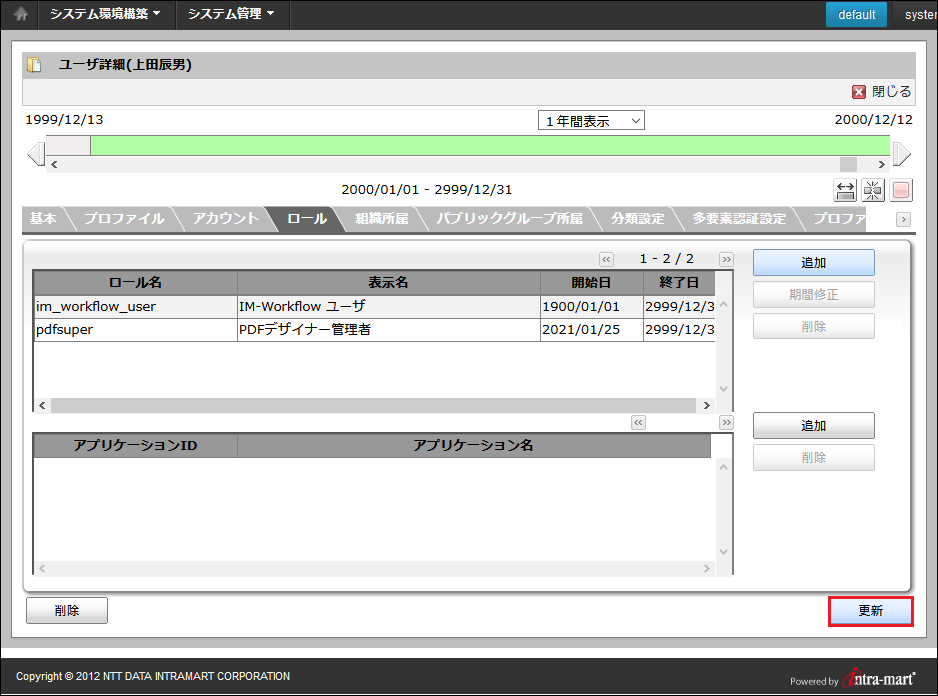The height and width of the screenshot is (696, 938).
Task: Click the red delete period icon
Action: click(901, 190)
